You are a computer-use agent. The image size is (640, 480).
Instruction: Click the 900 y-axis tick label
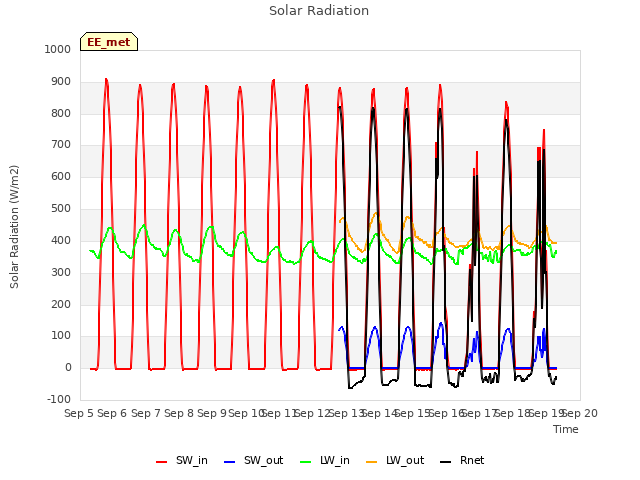click(61, 82)
